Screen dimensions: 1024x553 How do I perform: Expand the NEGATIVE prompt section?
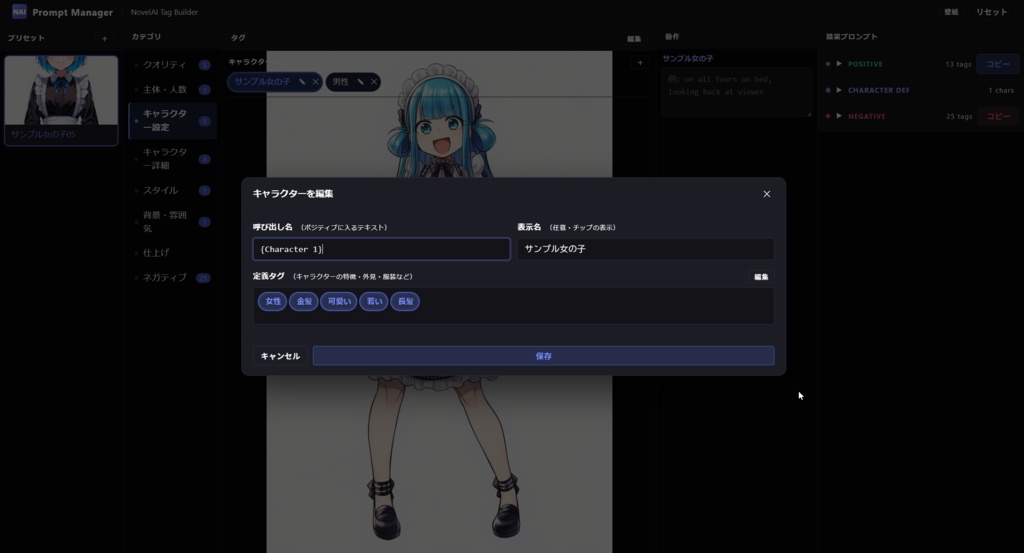click(839, 116)
